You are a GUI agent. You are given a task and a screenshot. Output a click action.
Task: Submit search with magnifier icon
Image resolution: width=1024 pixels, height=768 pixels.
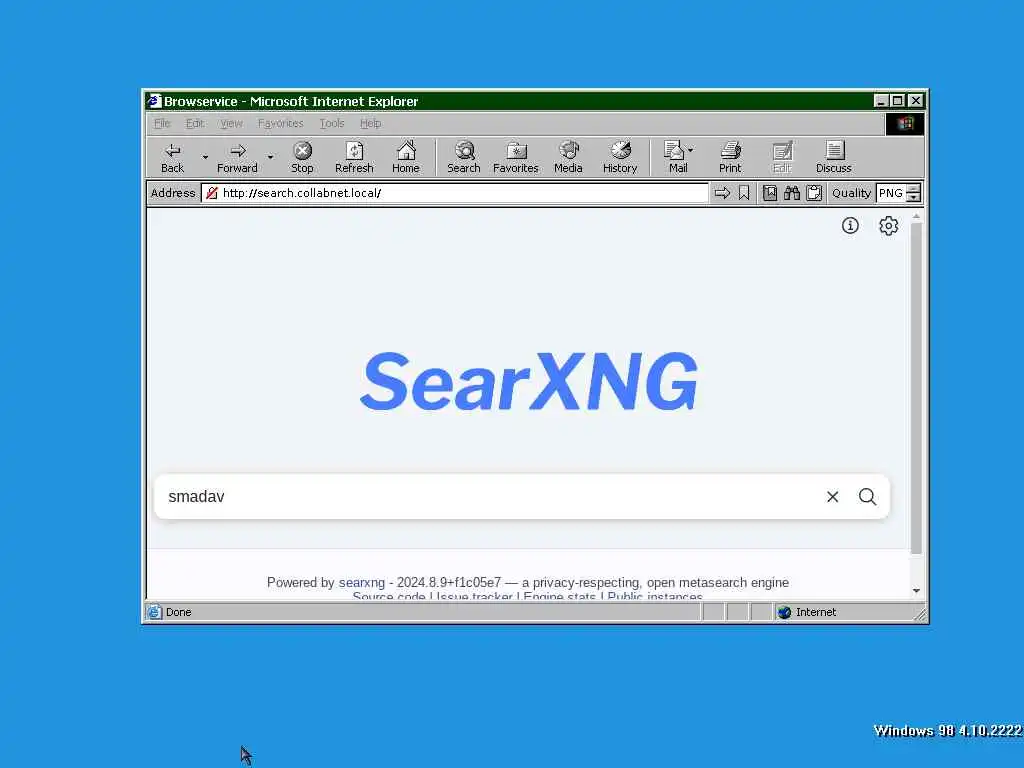[x=867, y=496]
